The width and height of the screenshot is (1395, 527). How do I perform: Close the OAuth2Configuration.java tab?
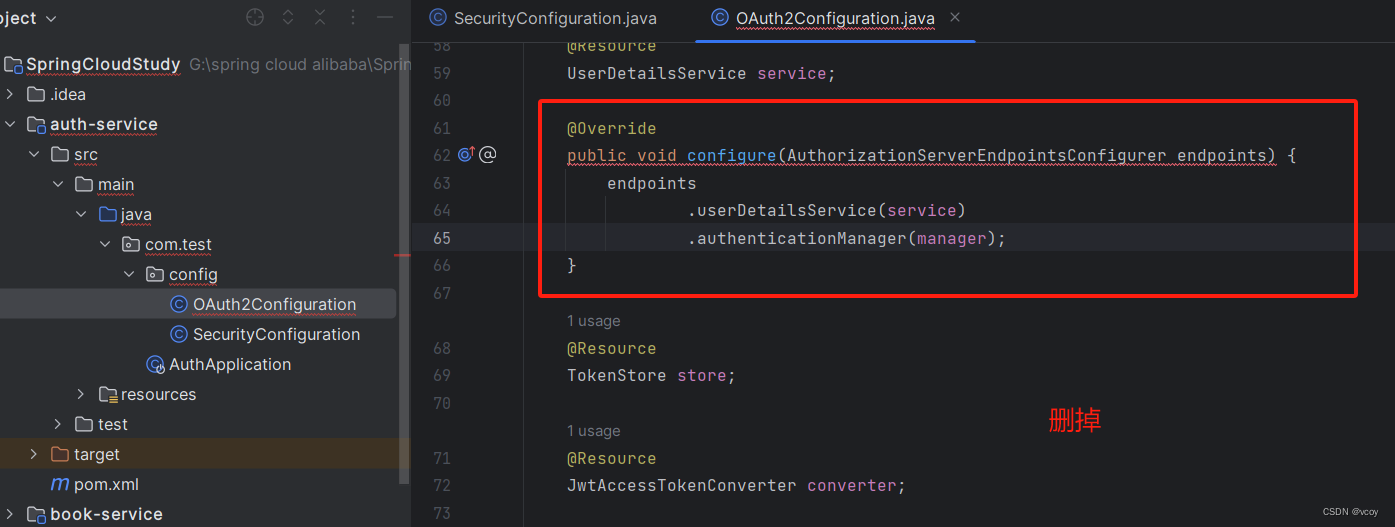coord(954,18)
